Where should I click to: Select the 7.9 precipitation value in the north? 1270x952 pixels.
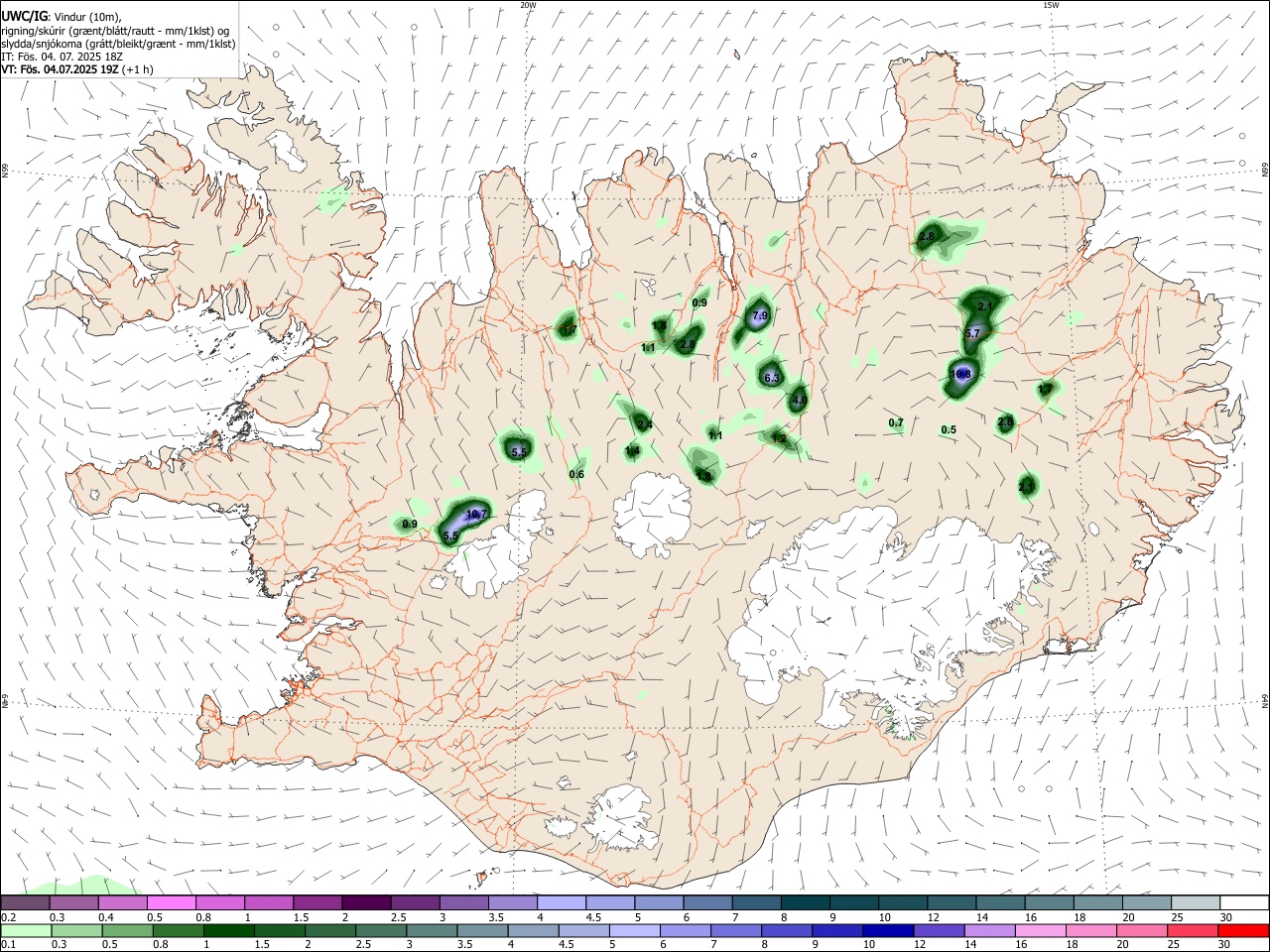760,315
